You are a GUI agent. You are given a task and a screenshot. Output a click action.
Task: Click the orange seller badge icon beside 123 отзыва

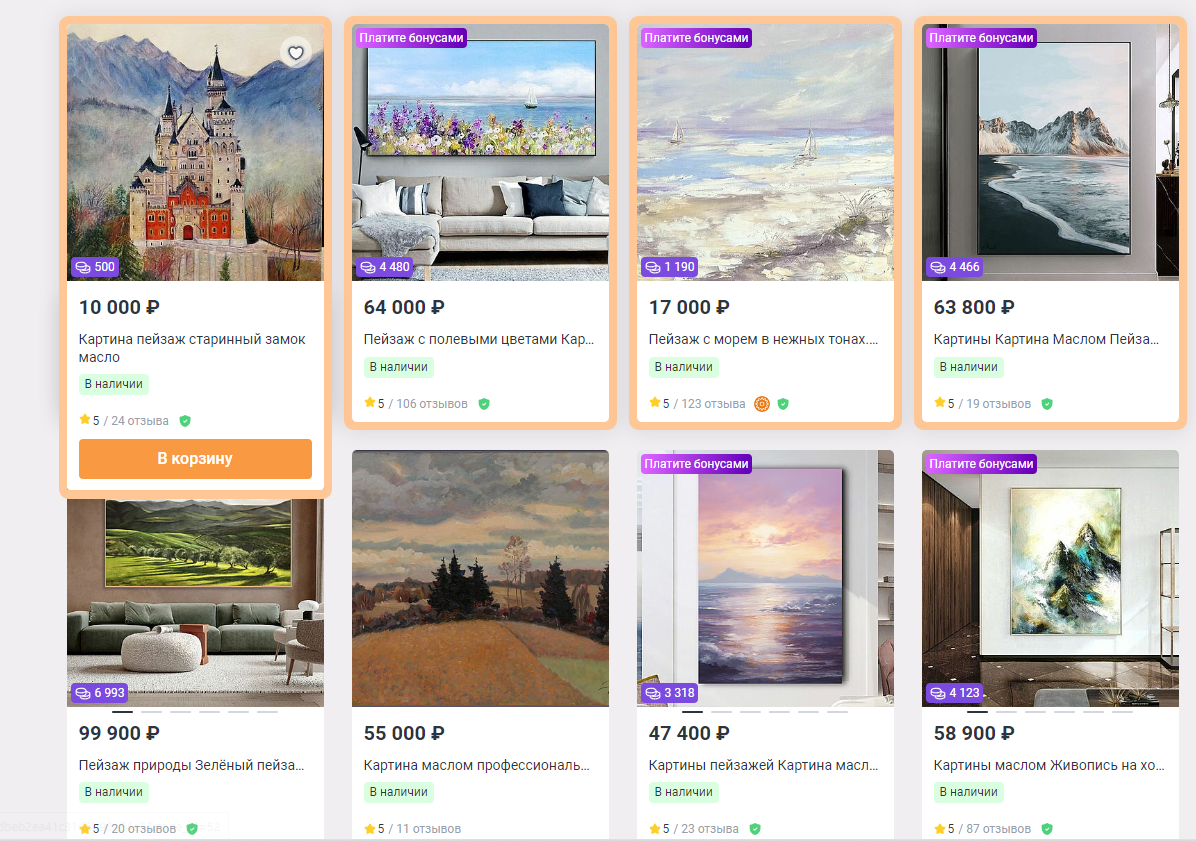click(x=761, y=404)
